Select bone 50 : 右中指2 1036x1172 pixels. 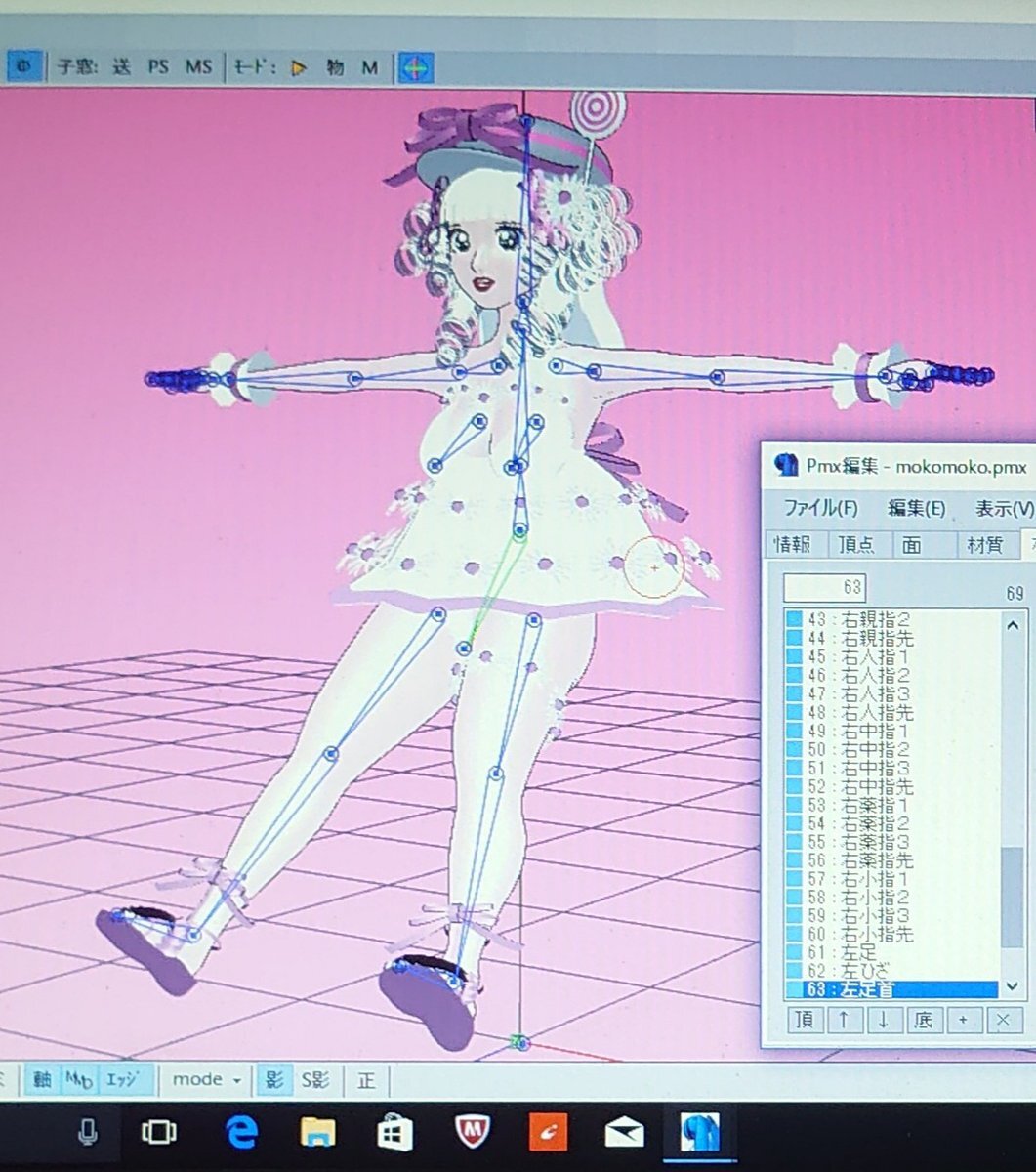(892, 749)
